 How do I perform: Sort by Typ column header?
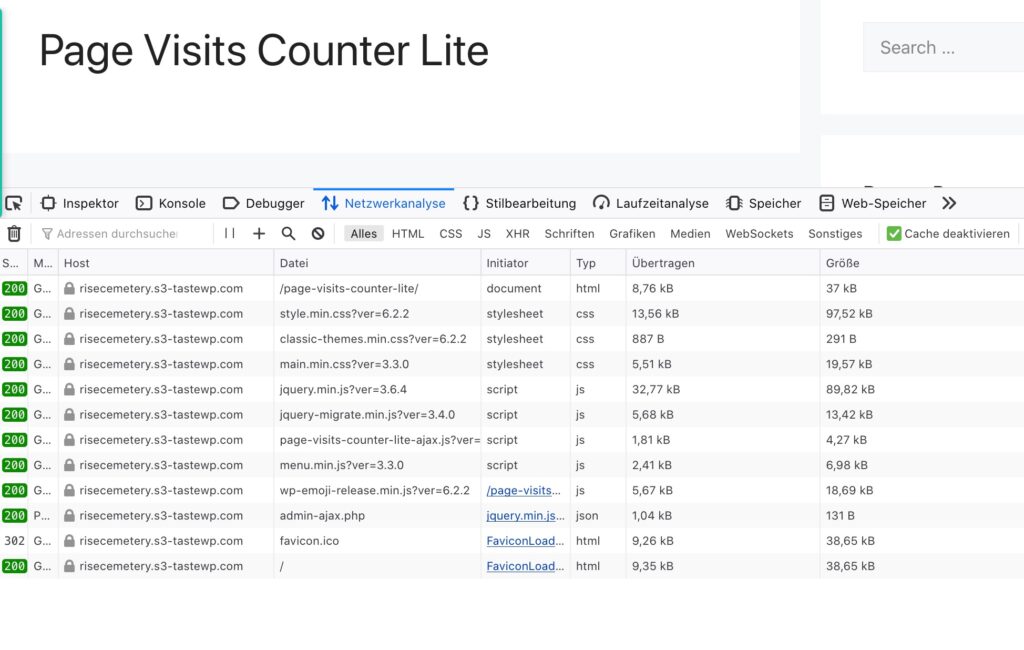click(x=598, y=263)
